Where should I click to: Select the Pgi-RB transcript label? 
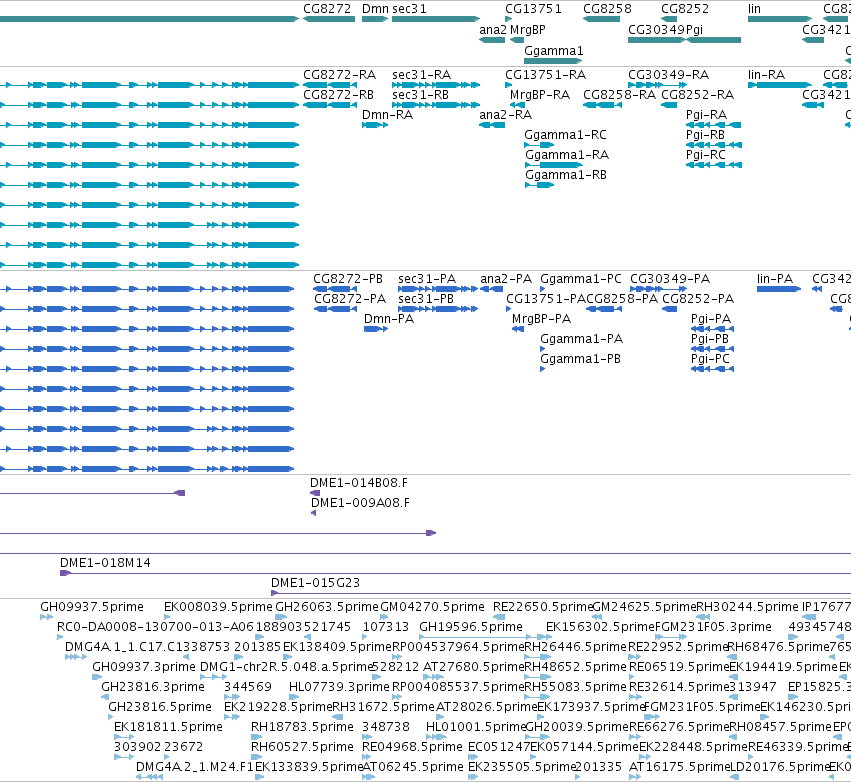point(705,135)
